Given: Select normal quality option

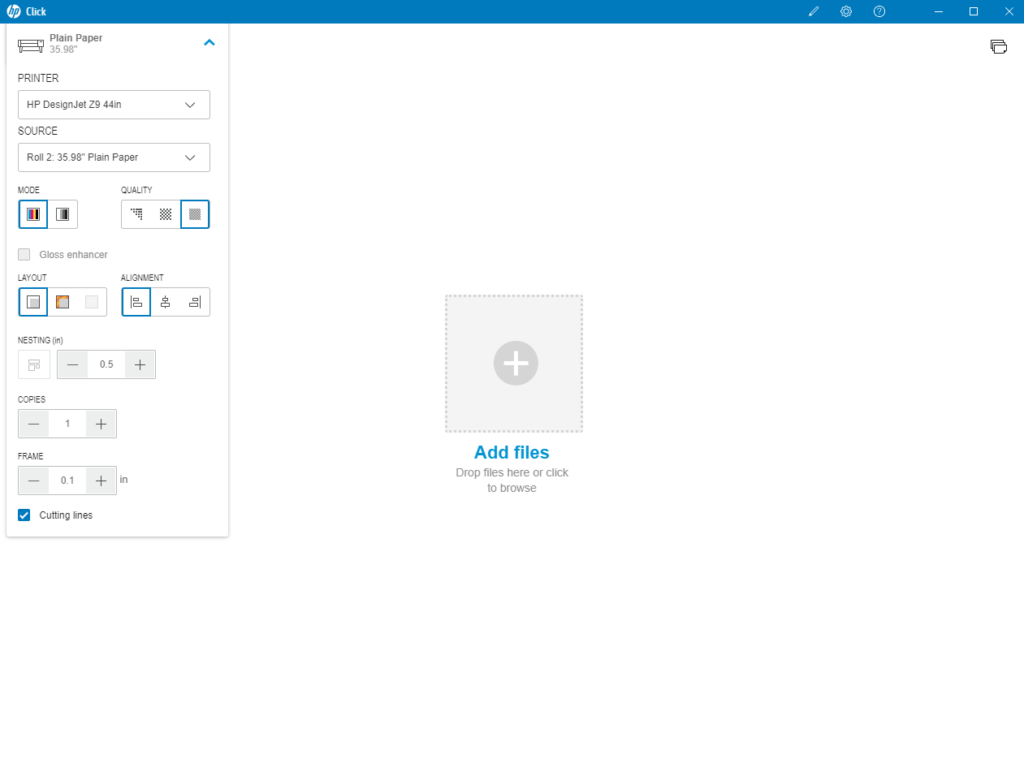Looking at the screenshot, I should point(165,214).
